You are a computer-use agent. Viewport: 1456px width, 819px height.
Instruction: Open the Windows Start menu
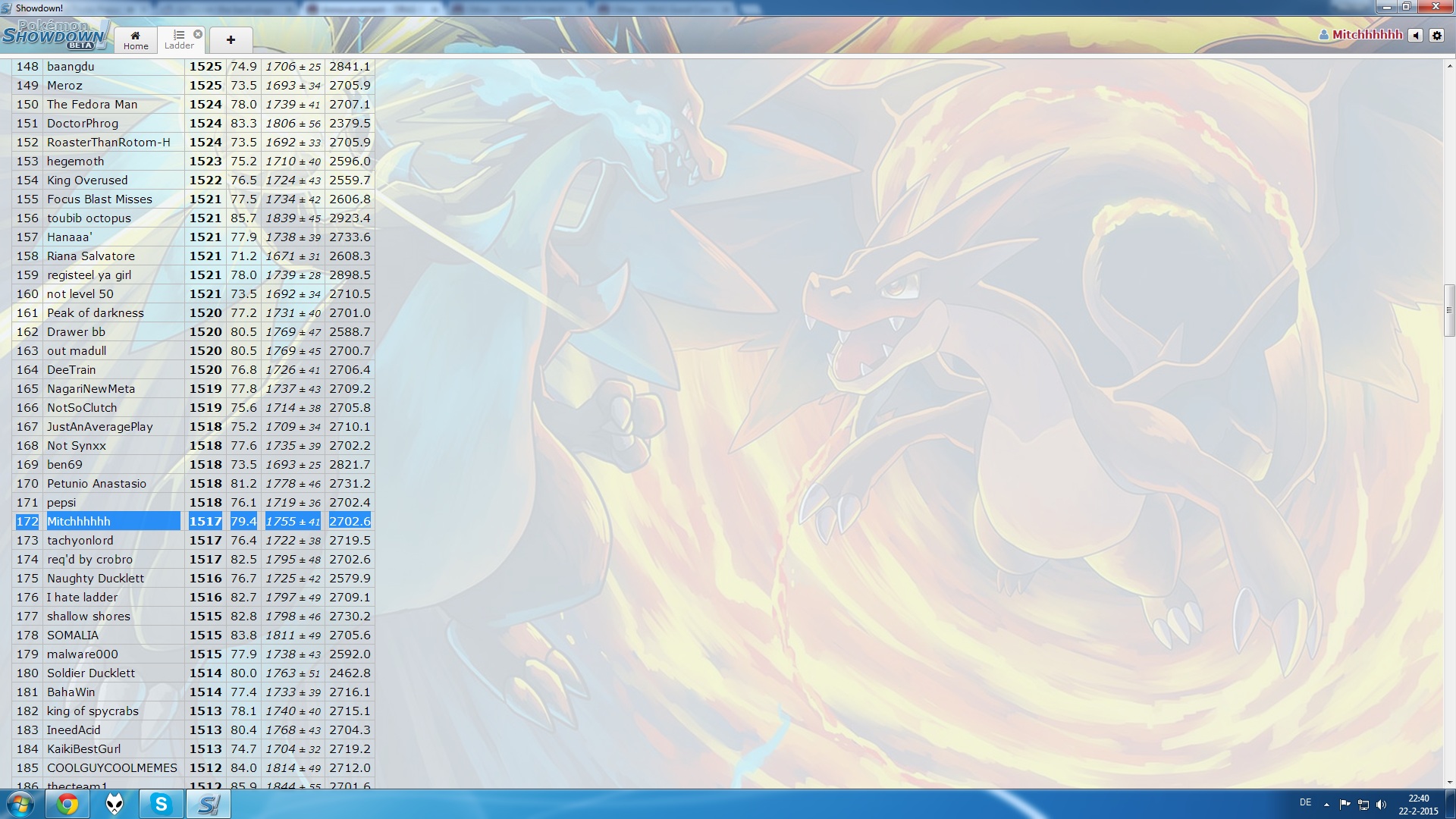click(20, 804)
